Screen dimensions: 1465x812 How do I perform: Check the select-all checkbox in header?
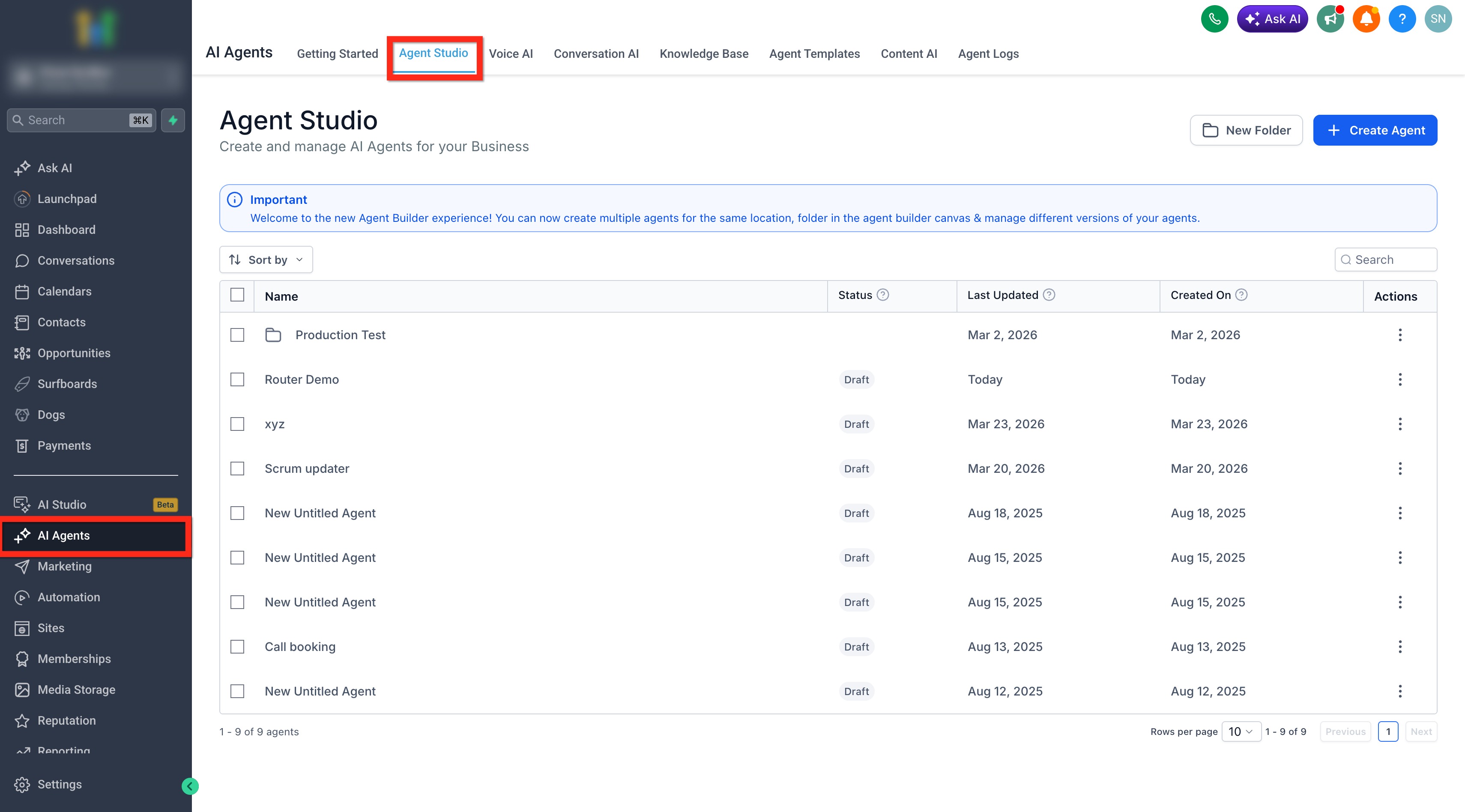click(237, 295)
